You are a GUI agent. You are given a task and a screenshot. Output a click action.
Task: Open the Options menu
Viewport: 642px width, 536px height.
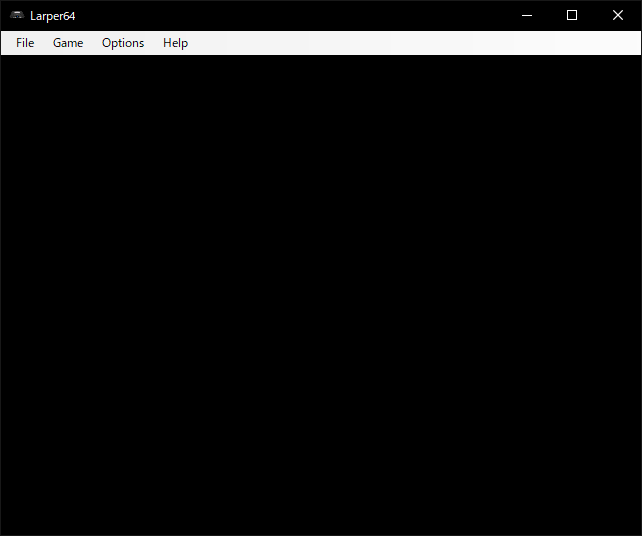point(123,43)
